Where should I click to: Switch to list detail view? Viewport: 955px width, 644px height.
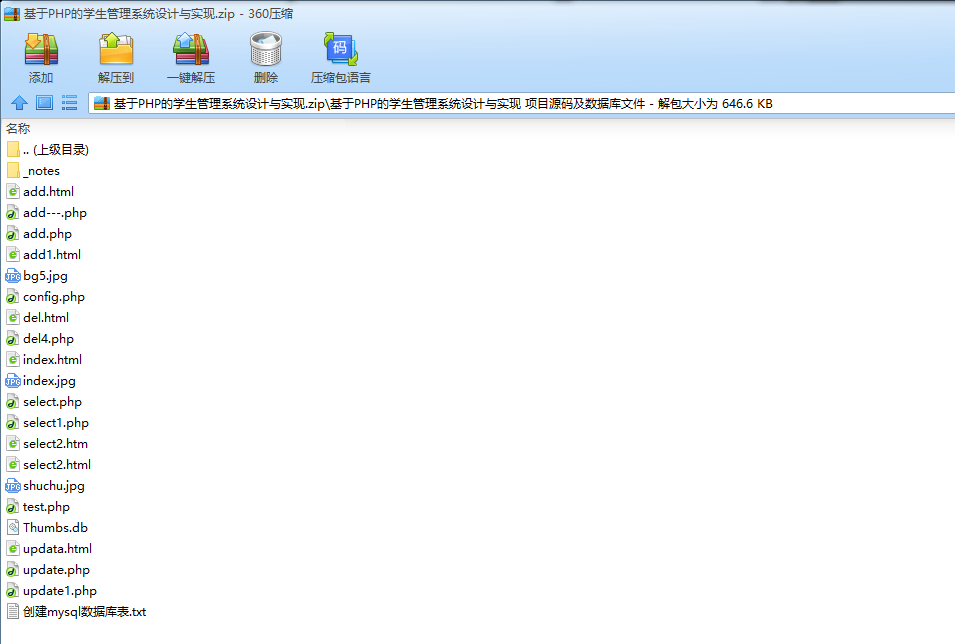tap(69, 103)
